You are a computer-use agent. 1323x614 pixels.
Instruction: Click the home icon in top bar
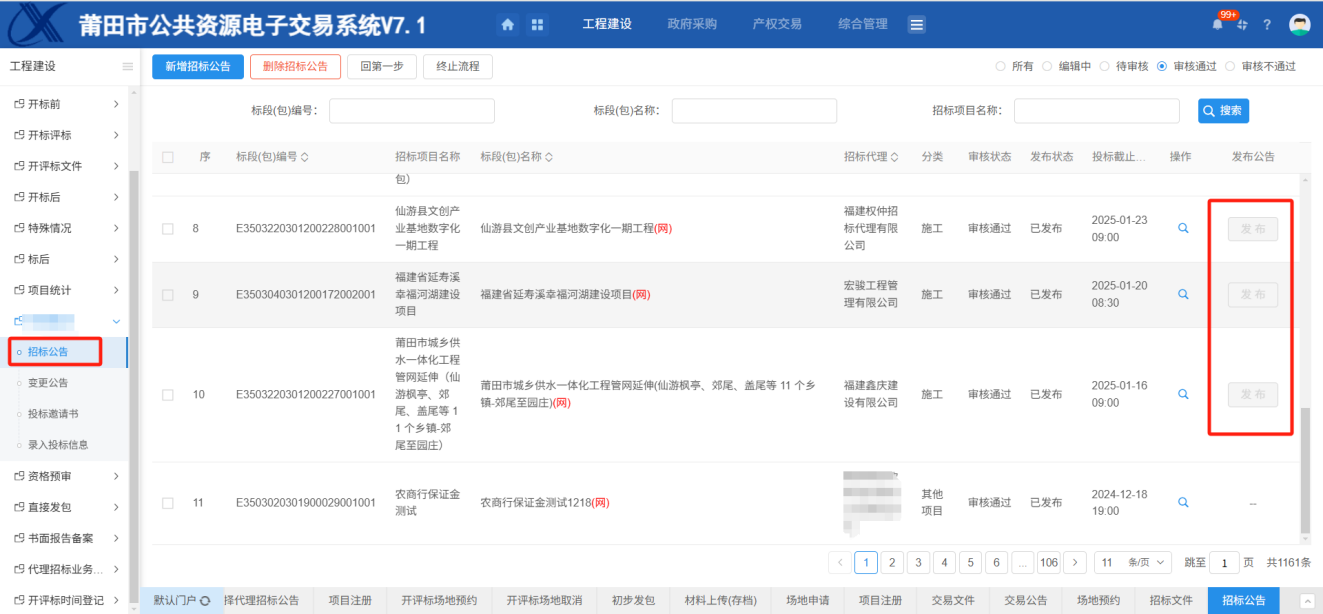(508, 25)
